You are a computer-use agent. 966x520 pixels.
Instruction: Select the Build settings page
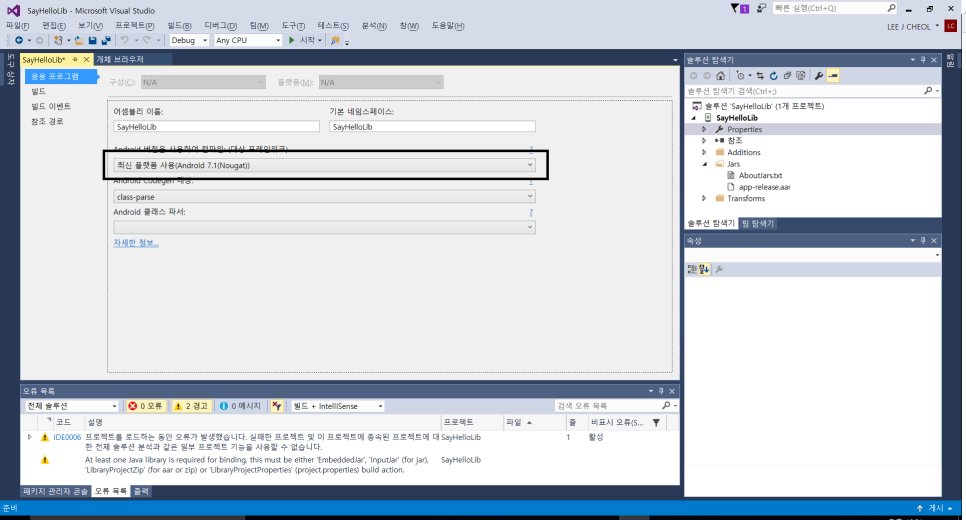tap(39, 91)
